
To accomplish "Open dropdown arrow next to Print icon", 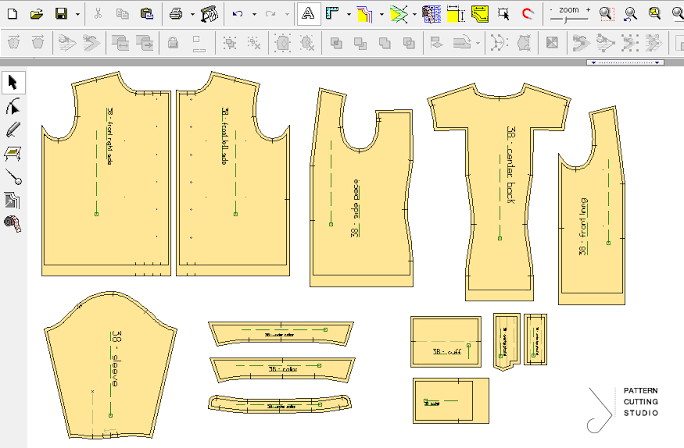I will tap(192, 14).
